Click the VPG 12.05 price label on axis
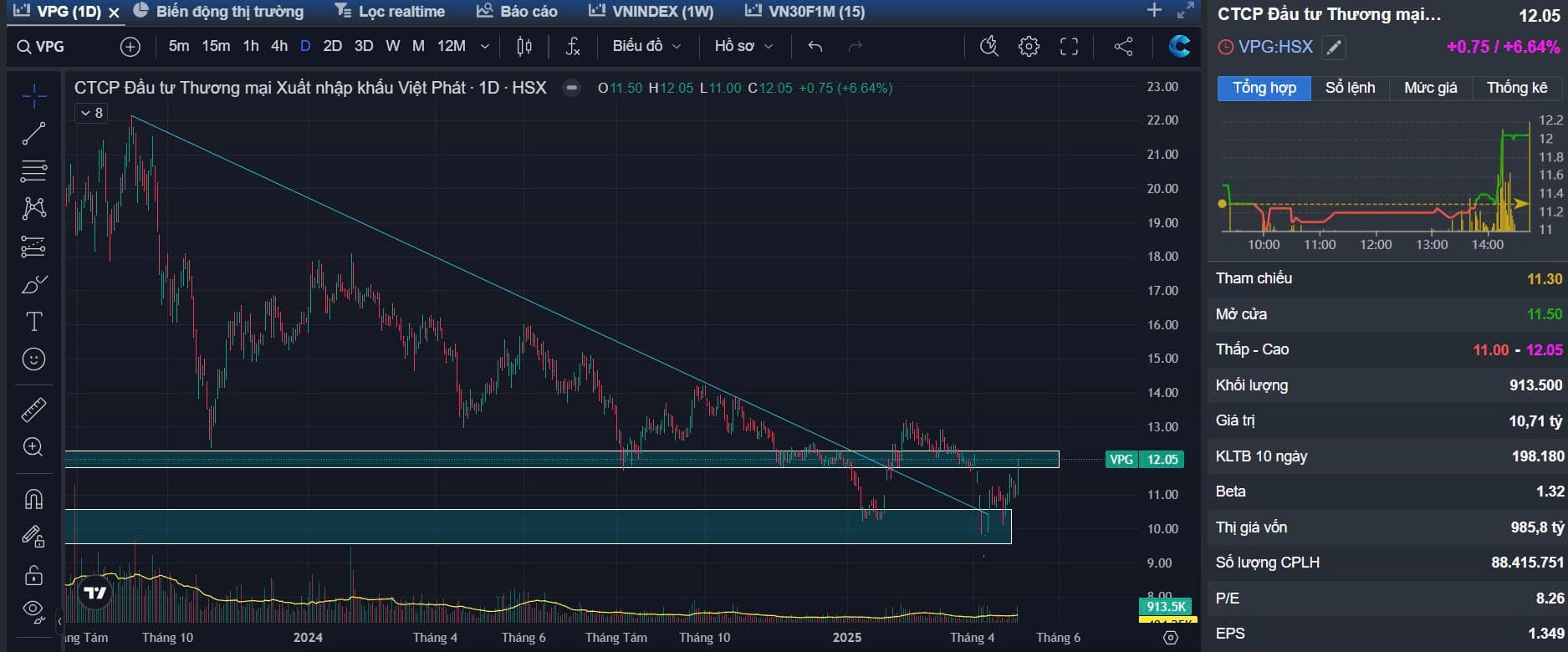Viewport: 1568px width, 652px height. pos(1144,460)
